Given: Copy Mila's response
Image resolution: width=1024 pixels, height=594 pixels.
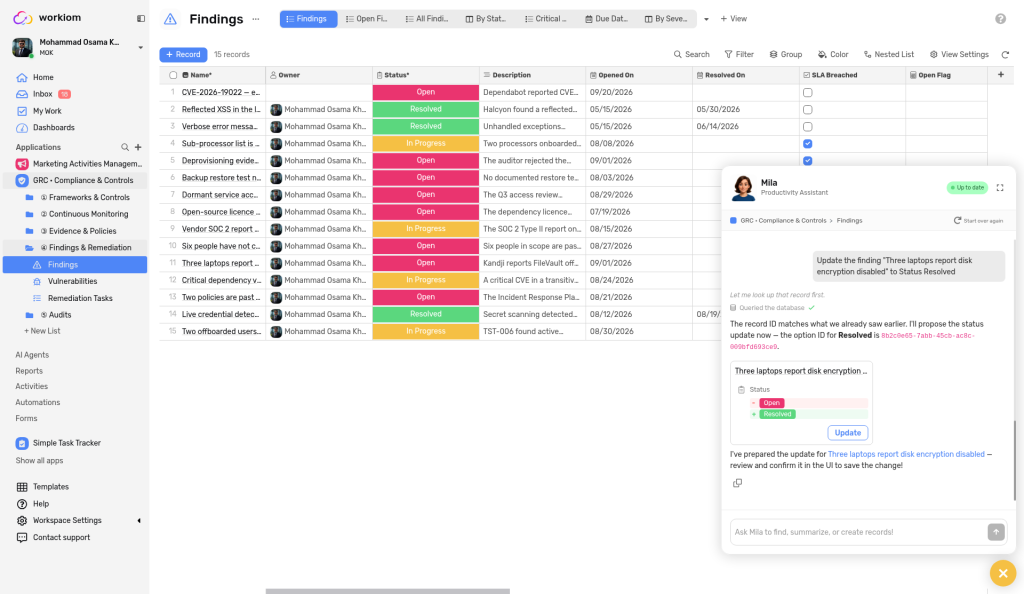Looking at the screenshot, I should [737, 483].
